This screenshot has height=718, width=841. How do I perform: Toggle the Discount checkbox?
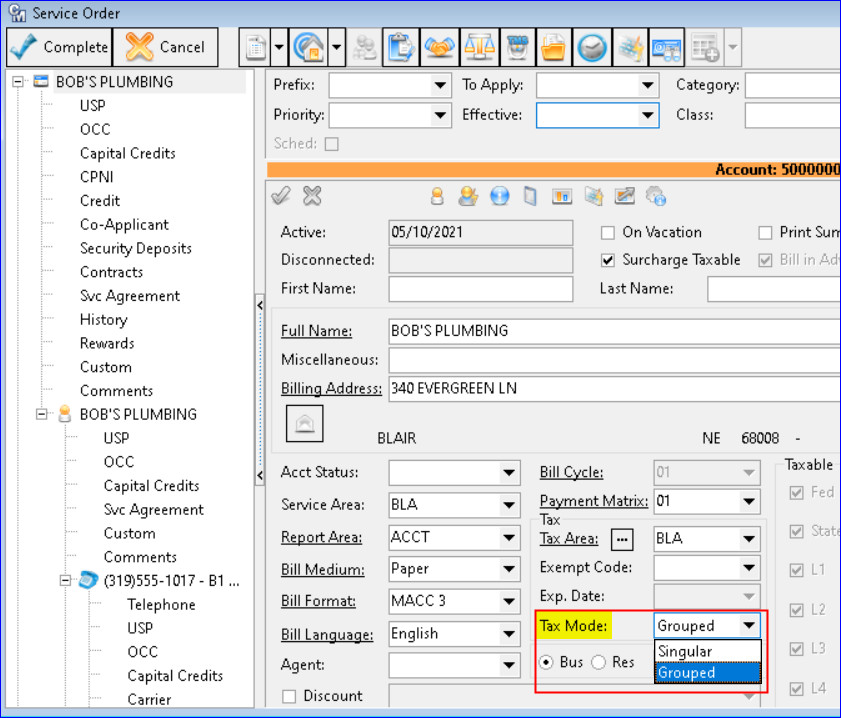290,696
